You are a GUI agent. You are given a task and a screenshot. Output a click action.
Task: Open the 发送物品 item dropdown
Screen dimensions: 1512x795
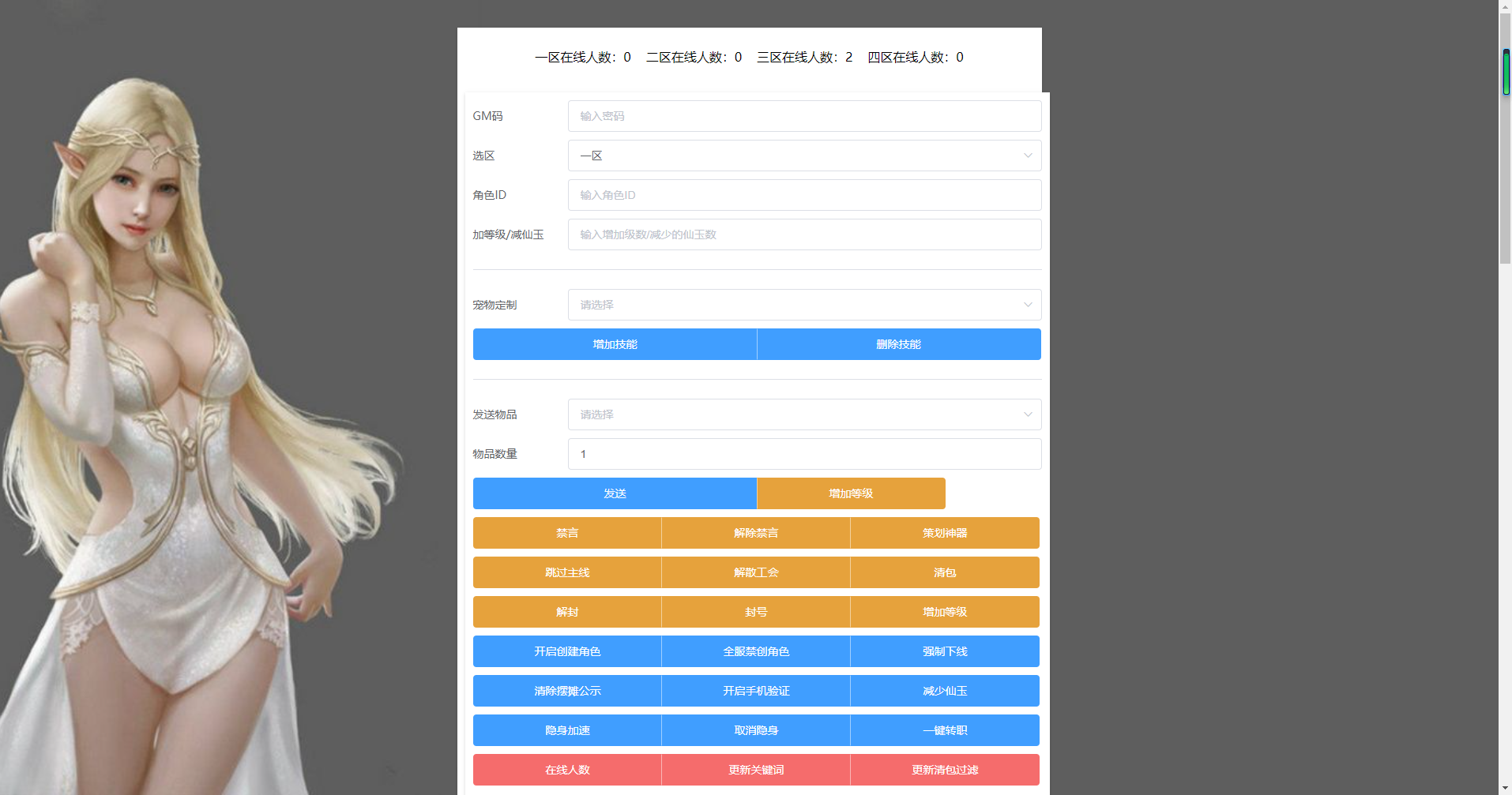pos(803,414)
